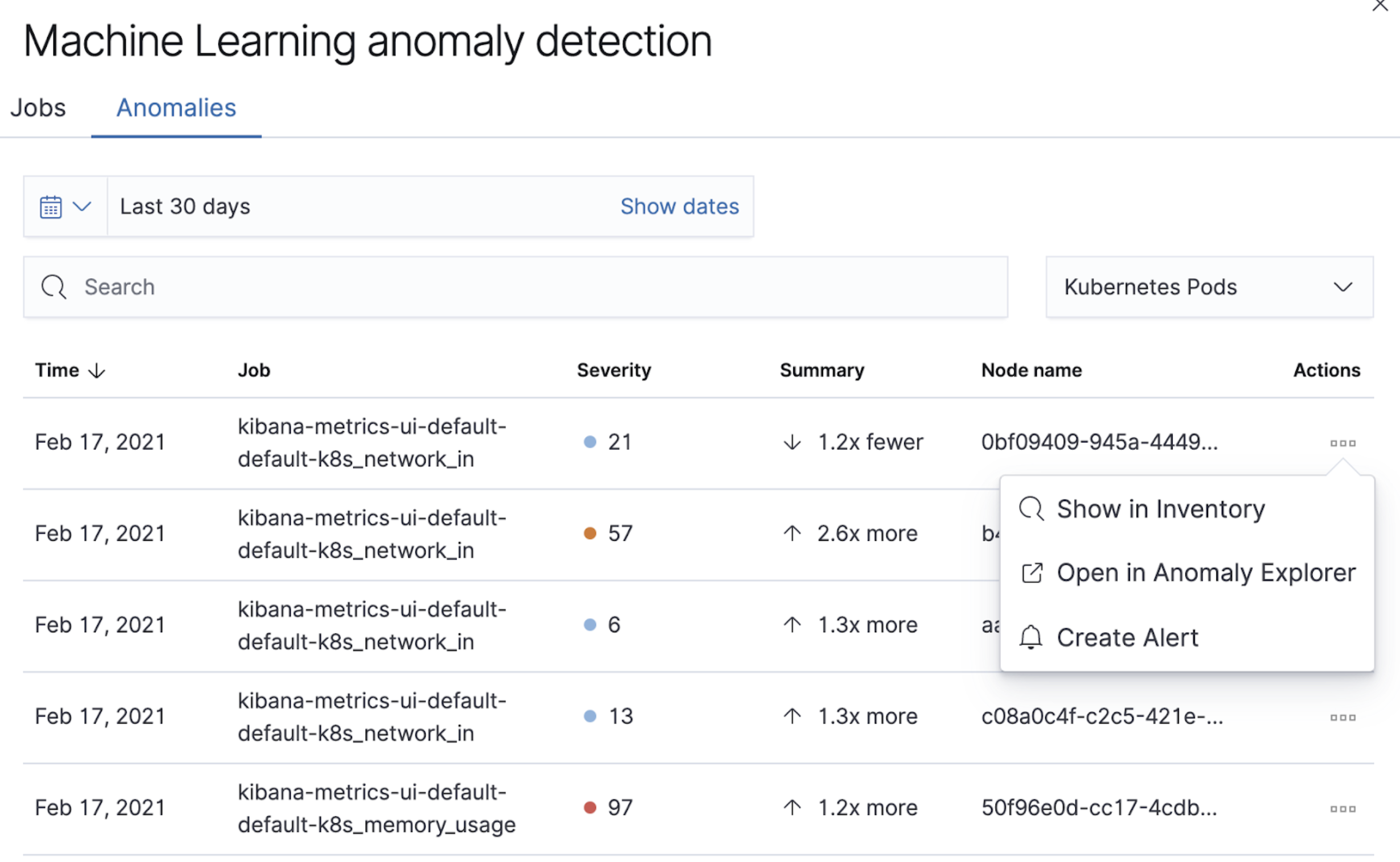
Task: Open actions menu for the 0bf09409 node row
Action: 1344,442
